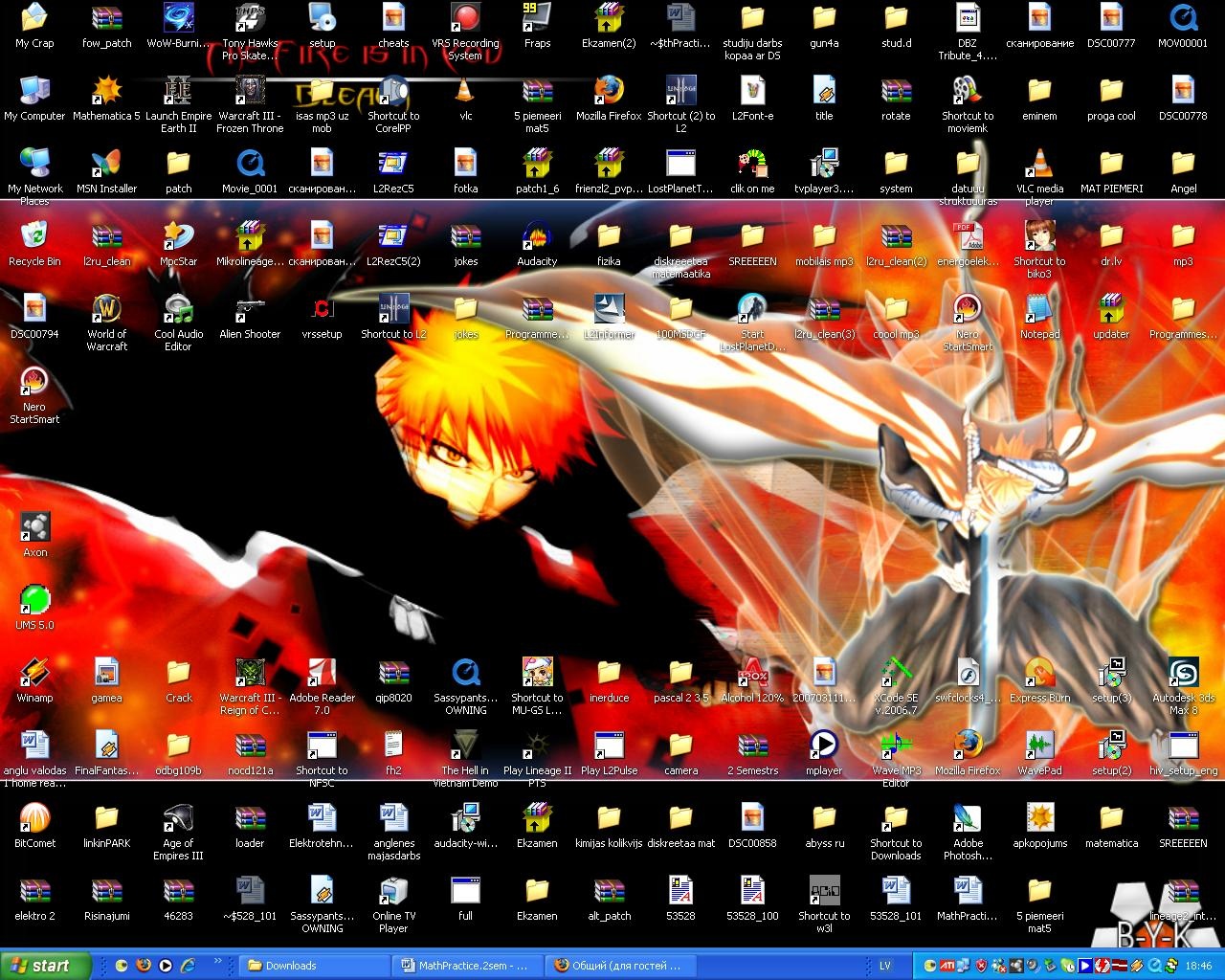The width and height of the screenshot is (1225, 980).
Task: Launch Empire Earth II icon
Action: click(x=178, y=91)
